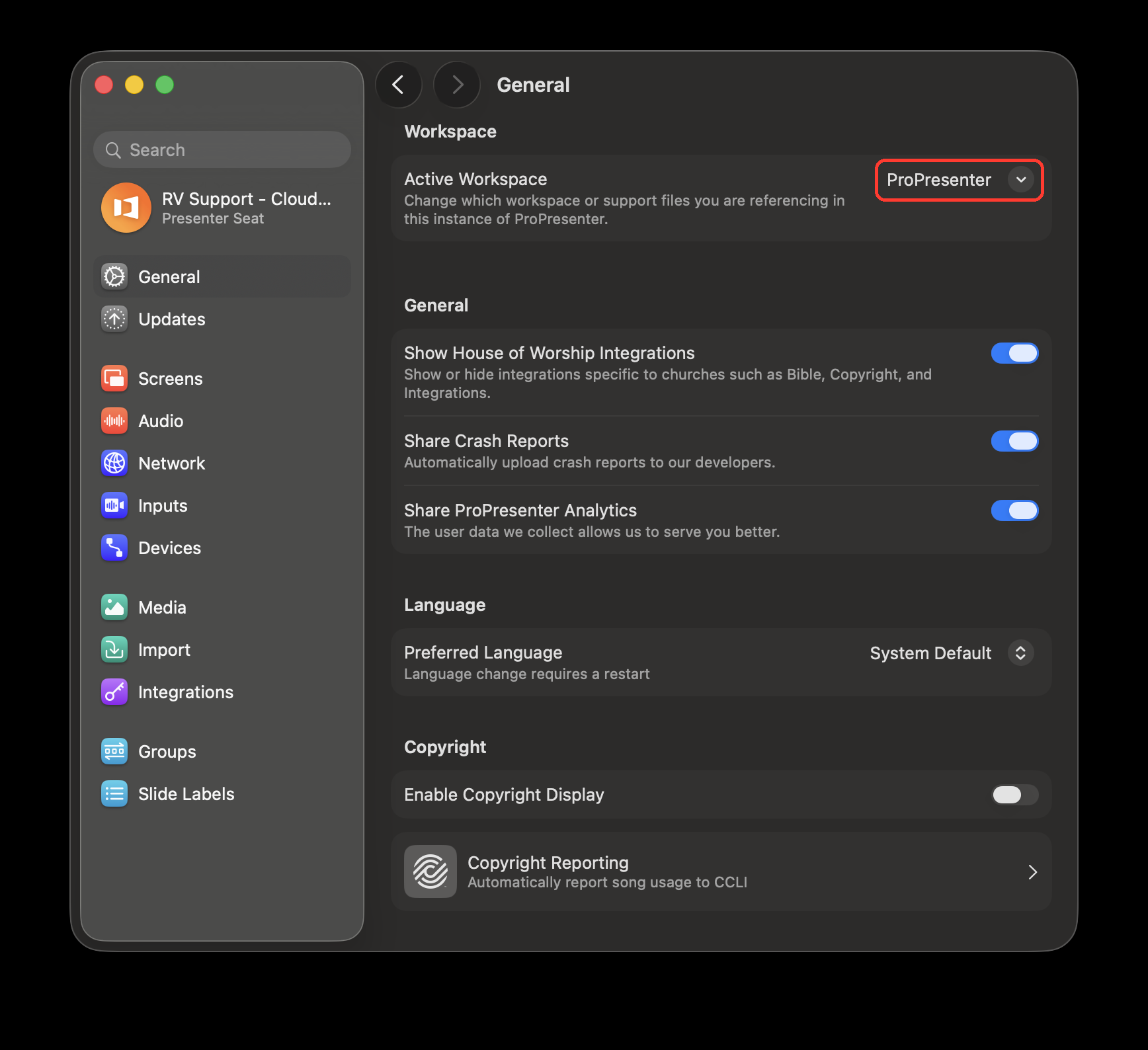Turn off Share ProPresenter Analytics
1148x1050 pixels.
(1014, 510)
